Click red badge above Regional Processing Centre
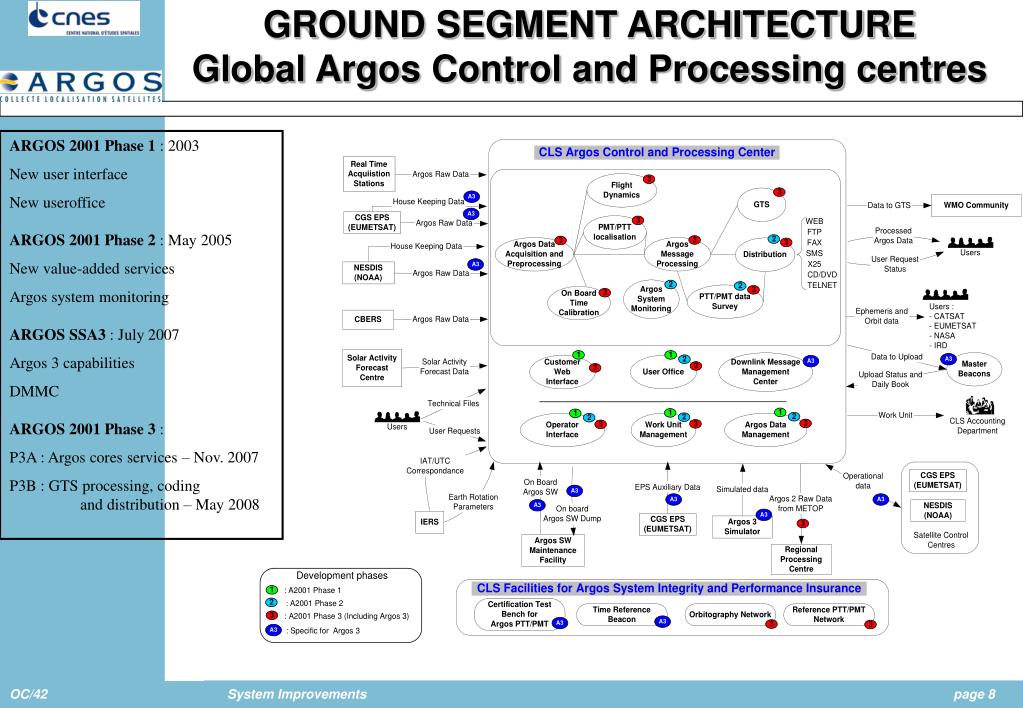Viewport: 1023px width, 708px height. tap(802, 523)
